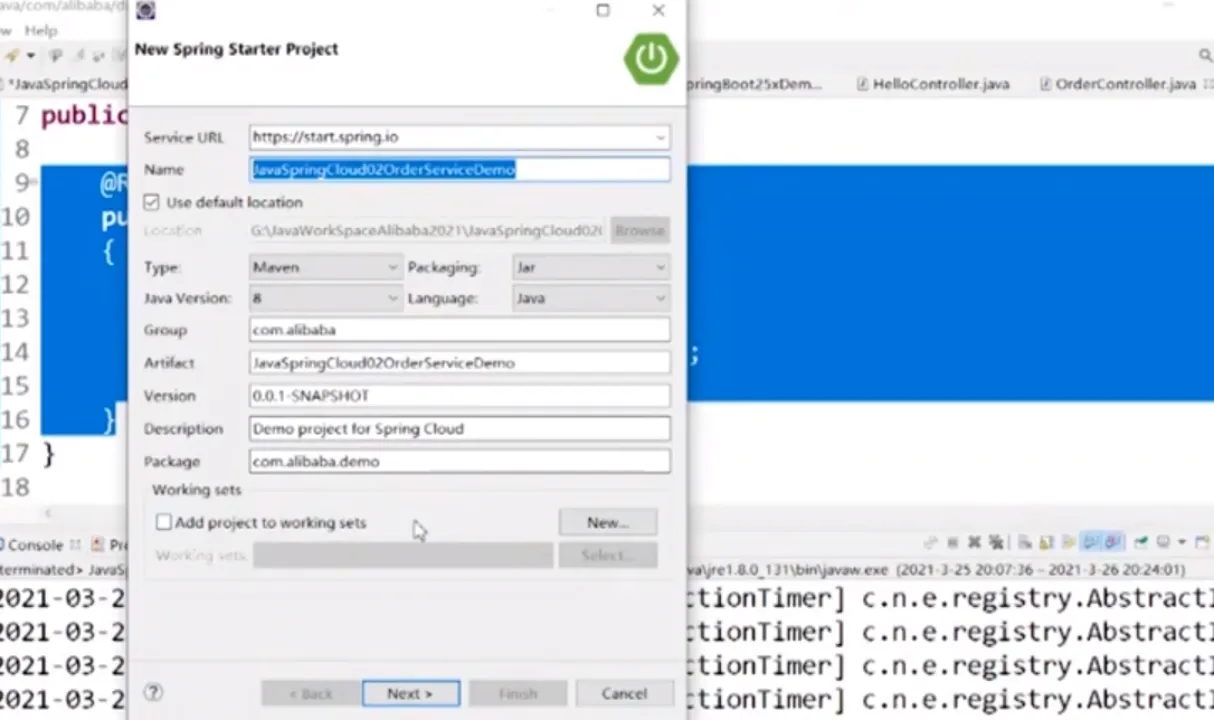Toggle Scroll Lock in the Console toolbar
This screenshot has height=720, width=1214.
(x=1045, y=542)
